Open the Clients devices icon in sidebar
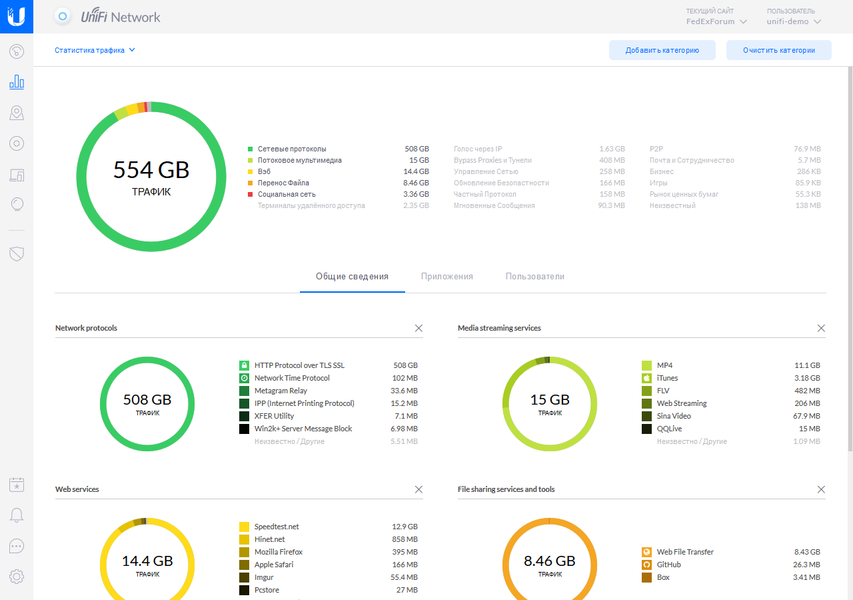The image size is (853, 600). click(16, 175)
